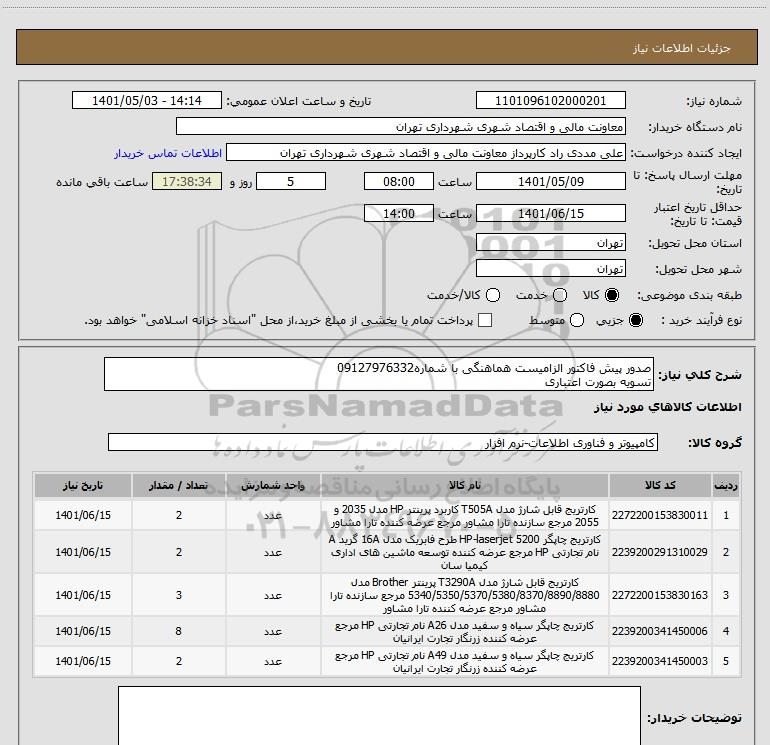
Task: Click the واحد شمارش column header
Action: (273, 485)
